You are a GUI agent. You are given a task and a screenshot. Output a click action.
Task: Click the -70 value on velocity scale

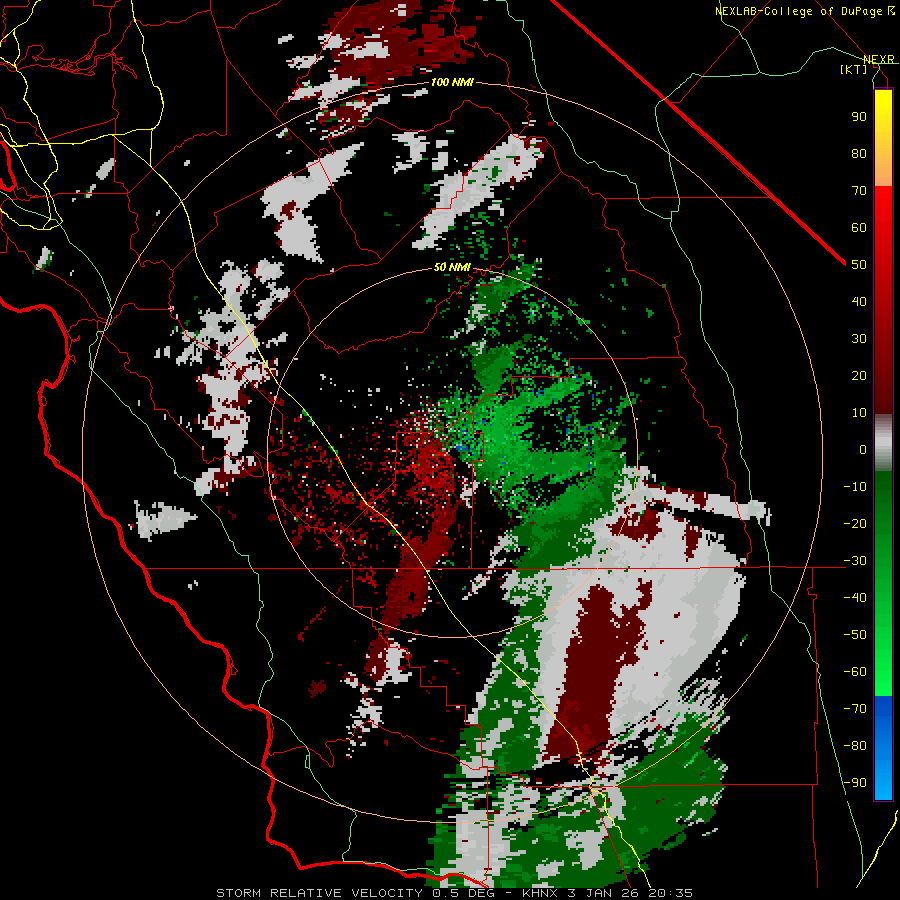tap(855, 709)
